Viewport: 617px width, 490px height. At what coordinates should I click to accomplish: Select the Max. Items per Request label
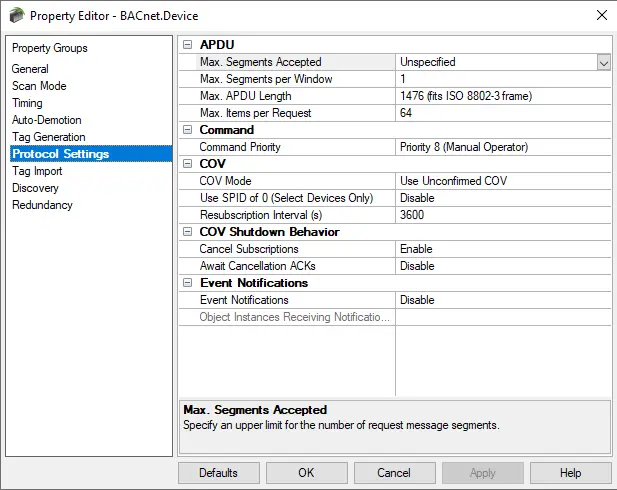255,113
